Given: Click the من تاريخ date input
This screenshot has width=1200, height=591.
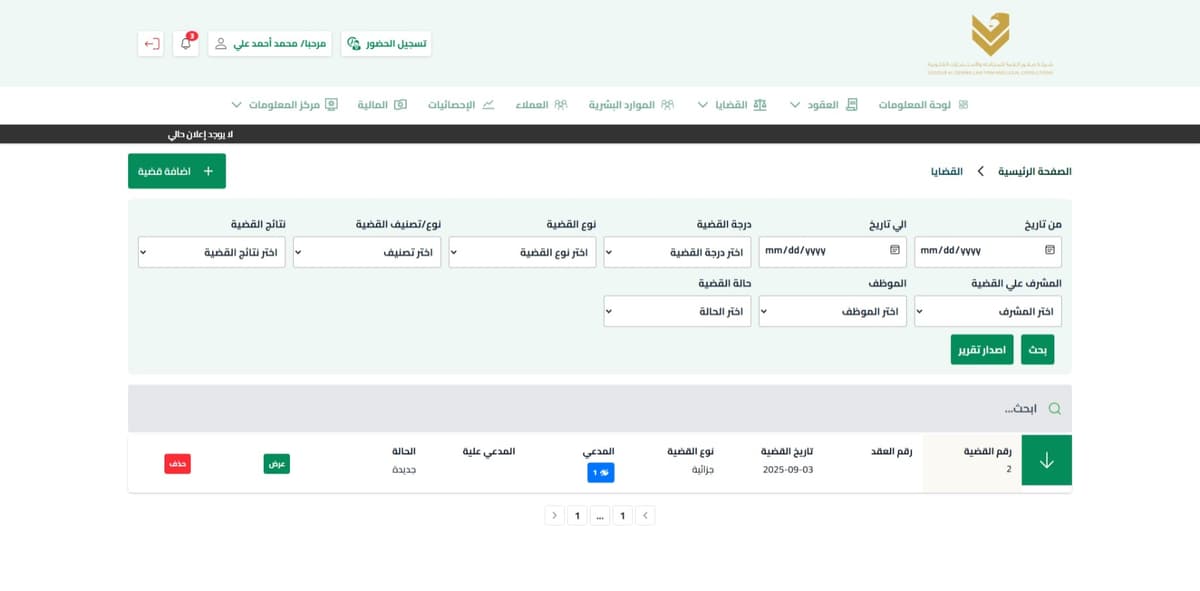Looking at the screenshot, I should (x=988, y=251).
